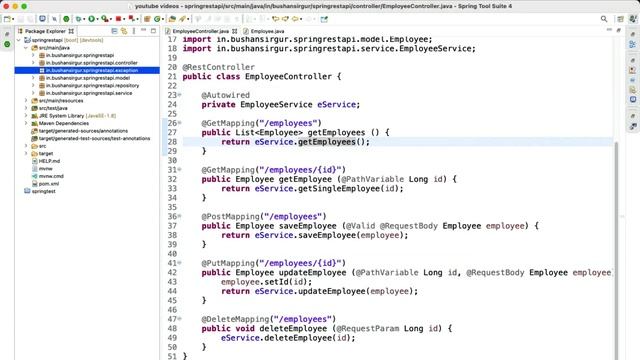
Task: Select the springtest project
Action: (43, 191)
